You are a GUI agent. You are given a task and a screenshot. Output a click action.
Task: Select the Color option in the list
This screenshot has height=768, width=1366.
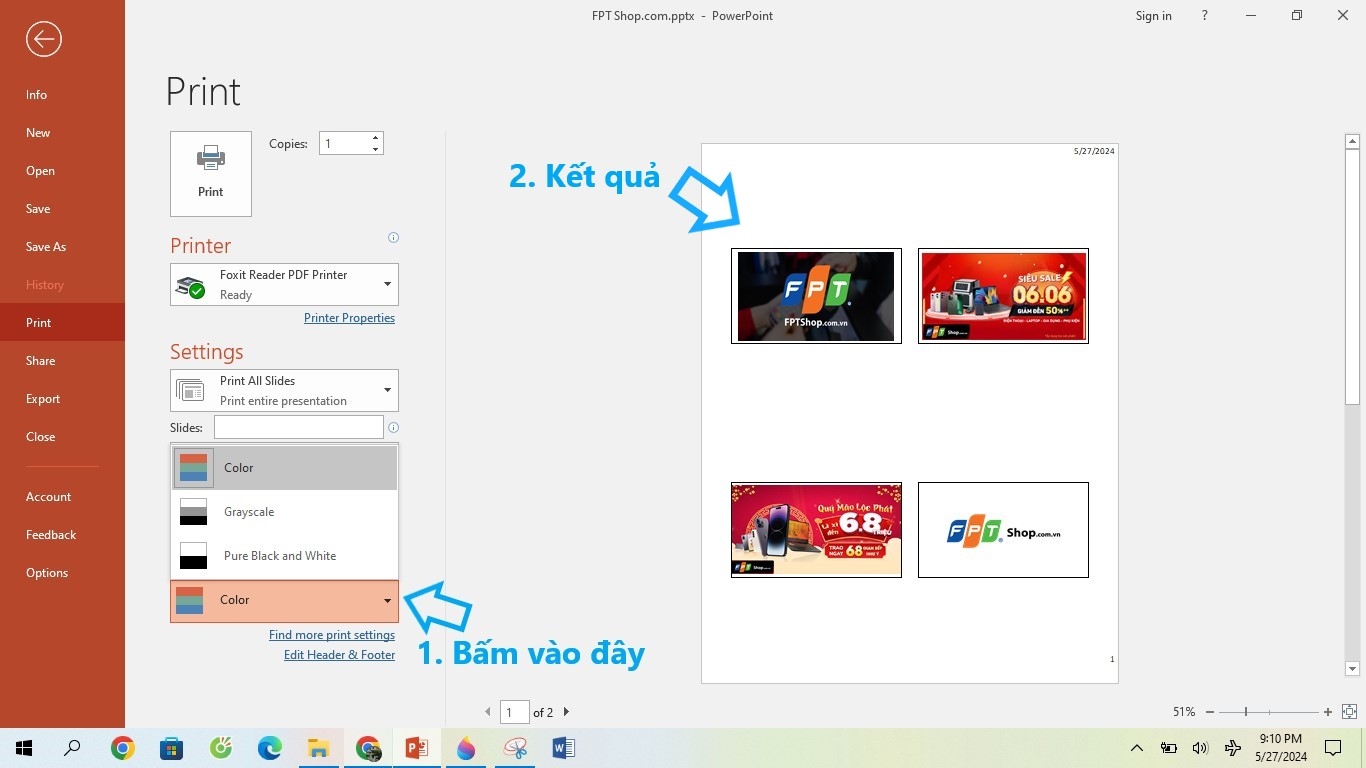[285, 468]
